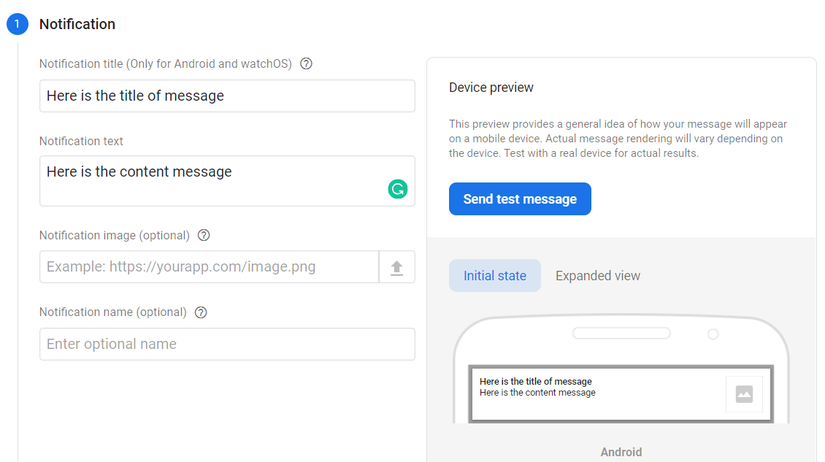825x462 pixels.
Task: Switch to the Expanded view tab
Action: 598,276
